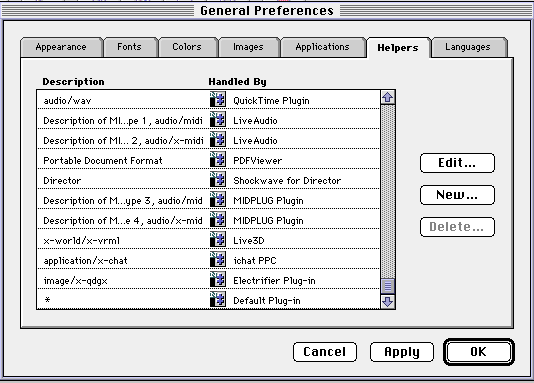Click the helpers list scroll thumb
This screenshot has height=383, width=534.
[x=388, y=286]
